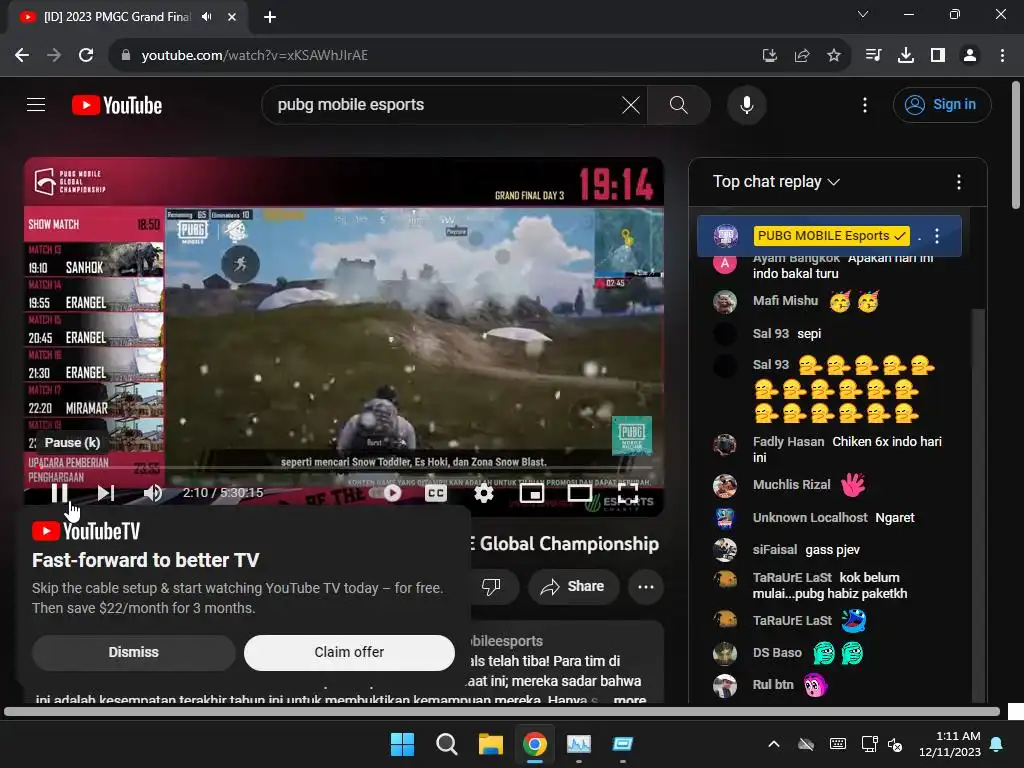Open the share this page icon
Screen dimensions: 1024x768
tap(801, 56)
